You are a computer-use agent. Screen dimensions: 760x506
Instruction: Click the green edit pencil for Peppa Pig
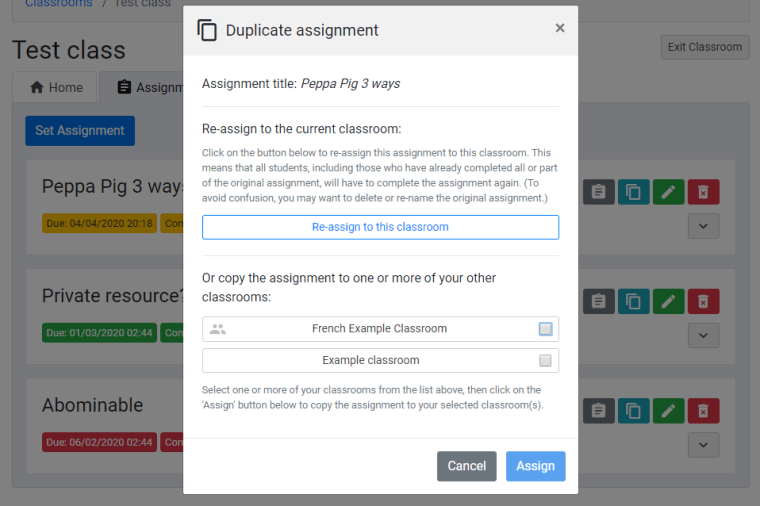coord(668,191)
